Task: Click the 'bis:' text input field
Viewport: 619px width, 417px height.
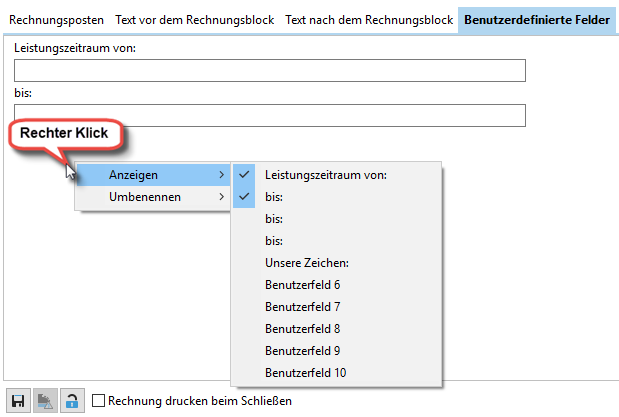Action: pos(270,116)
